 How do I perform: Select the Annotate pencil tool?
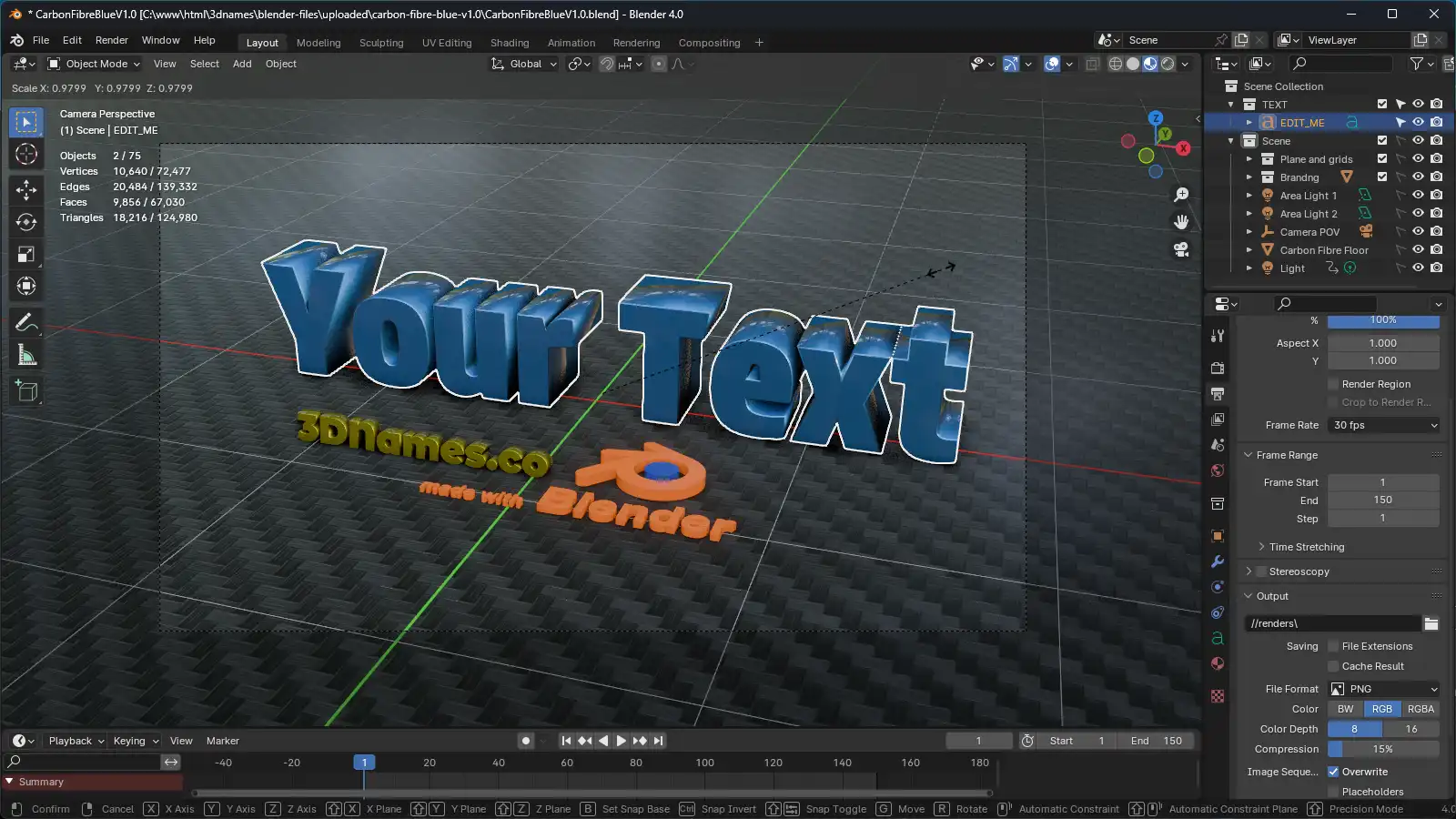pos(26,322)
